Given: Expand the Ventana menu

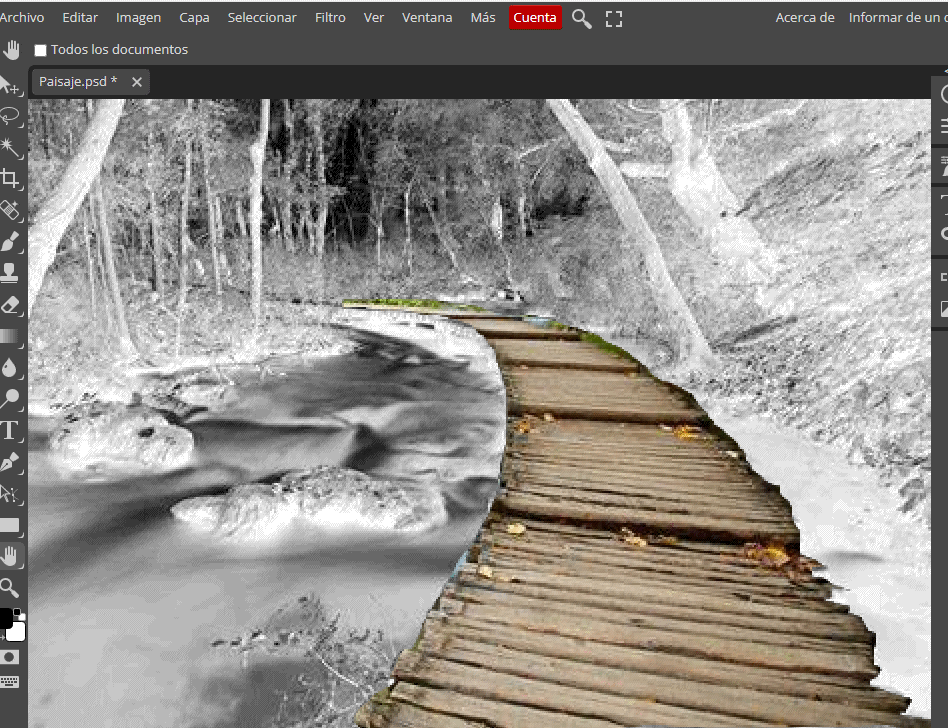Looking at the screenshot, I should pyautogui.click(x=427, y=17).
